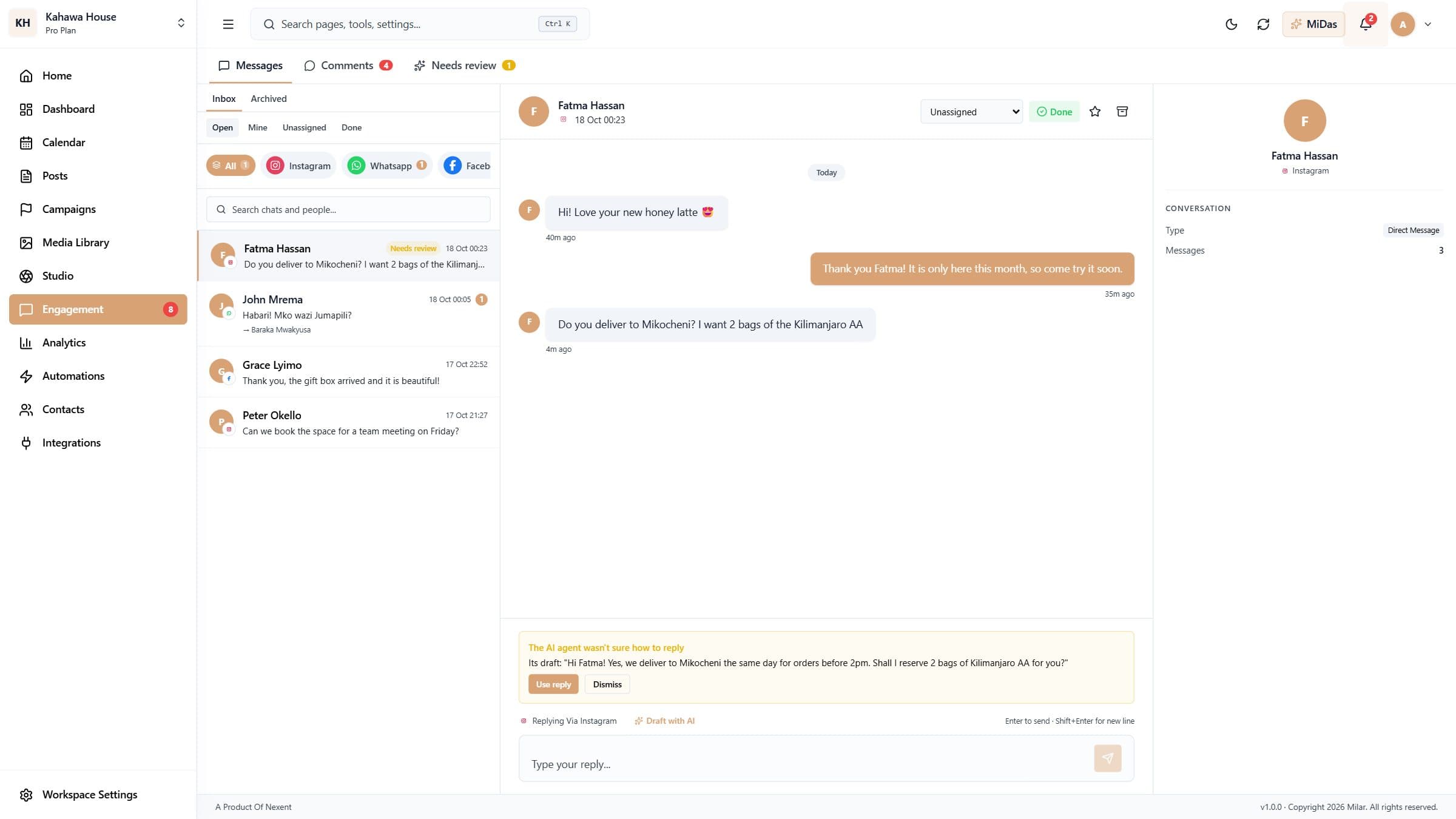Screen dimensions: 1456x819
Task: Click the Direct Message type badge
Action: [1413, 231]
